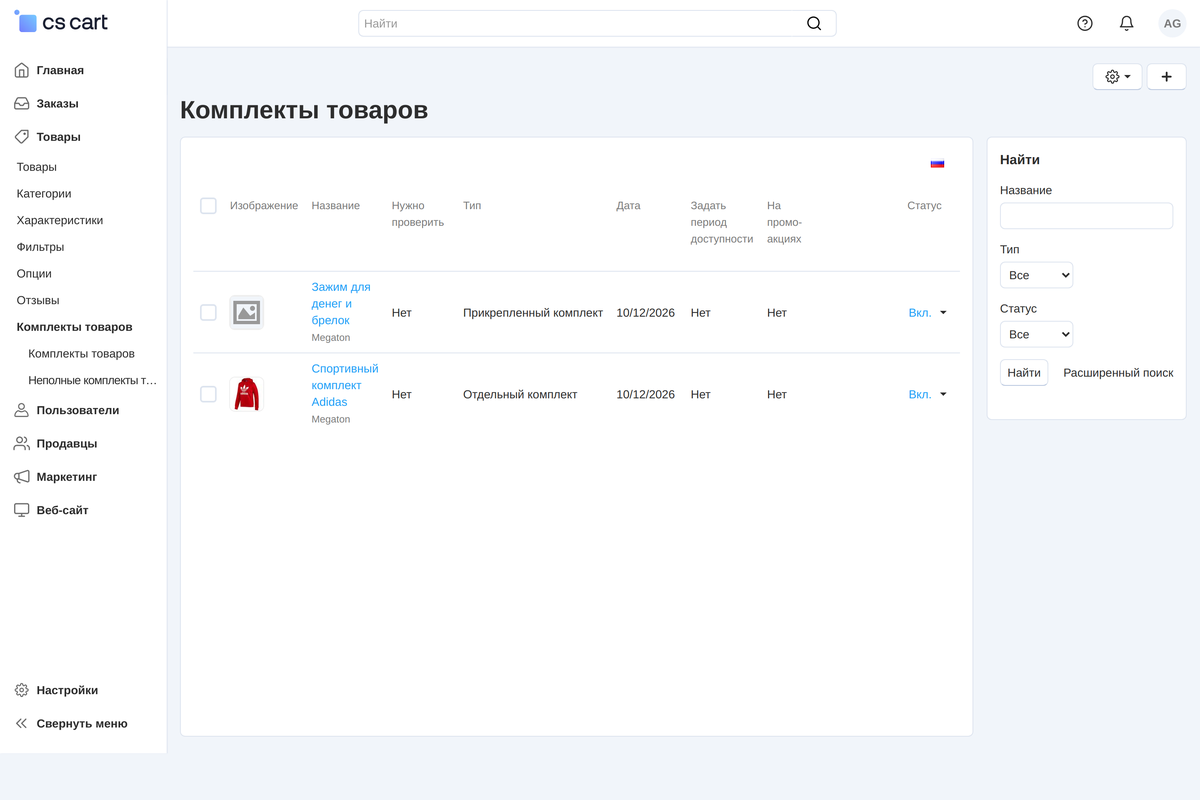This screenshot has width=1200, height=800.
Task: Click the tag icon beside Товары
Action: tap(22, 137)
